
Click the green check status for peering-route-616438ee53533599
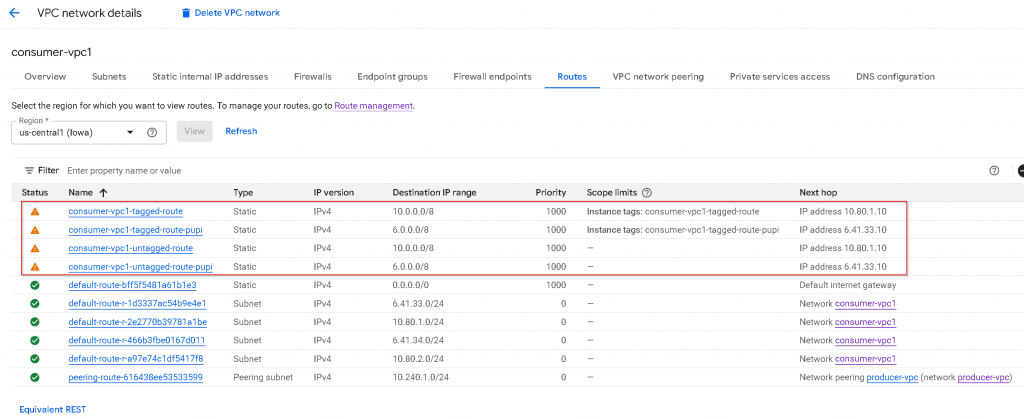coord(35,377)
